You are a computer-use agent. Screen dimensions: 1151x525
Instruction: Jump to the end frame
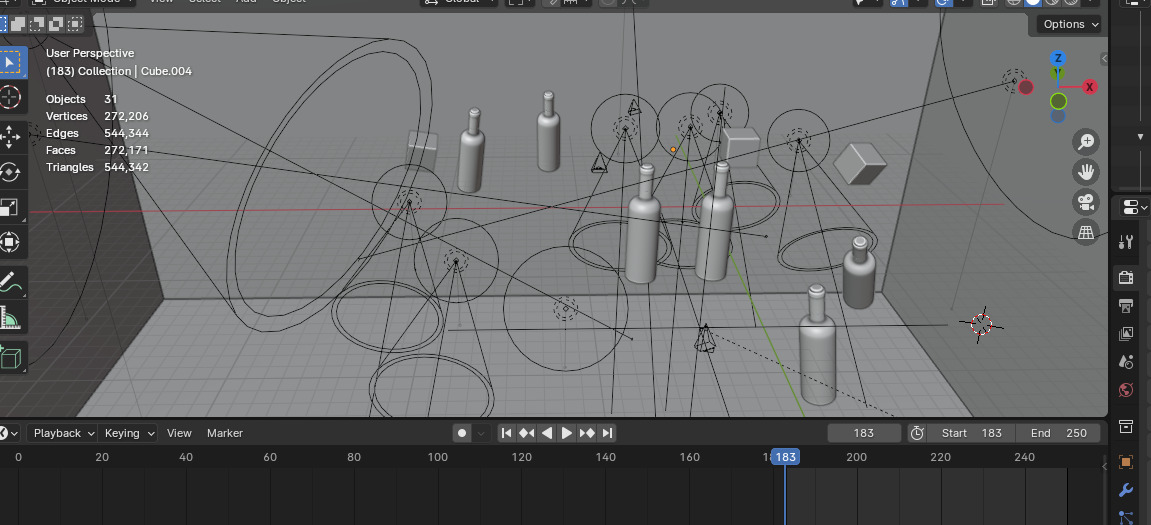pos(607,433)
